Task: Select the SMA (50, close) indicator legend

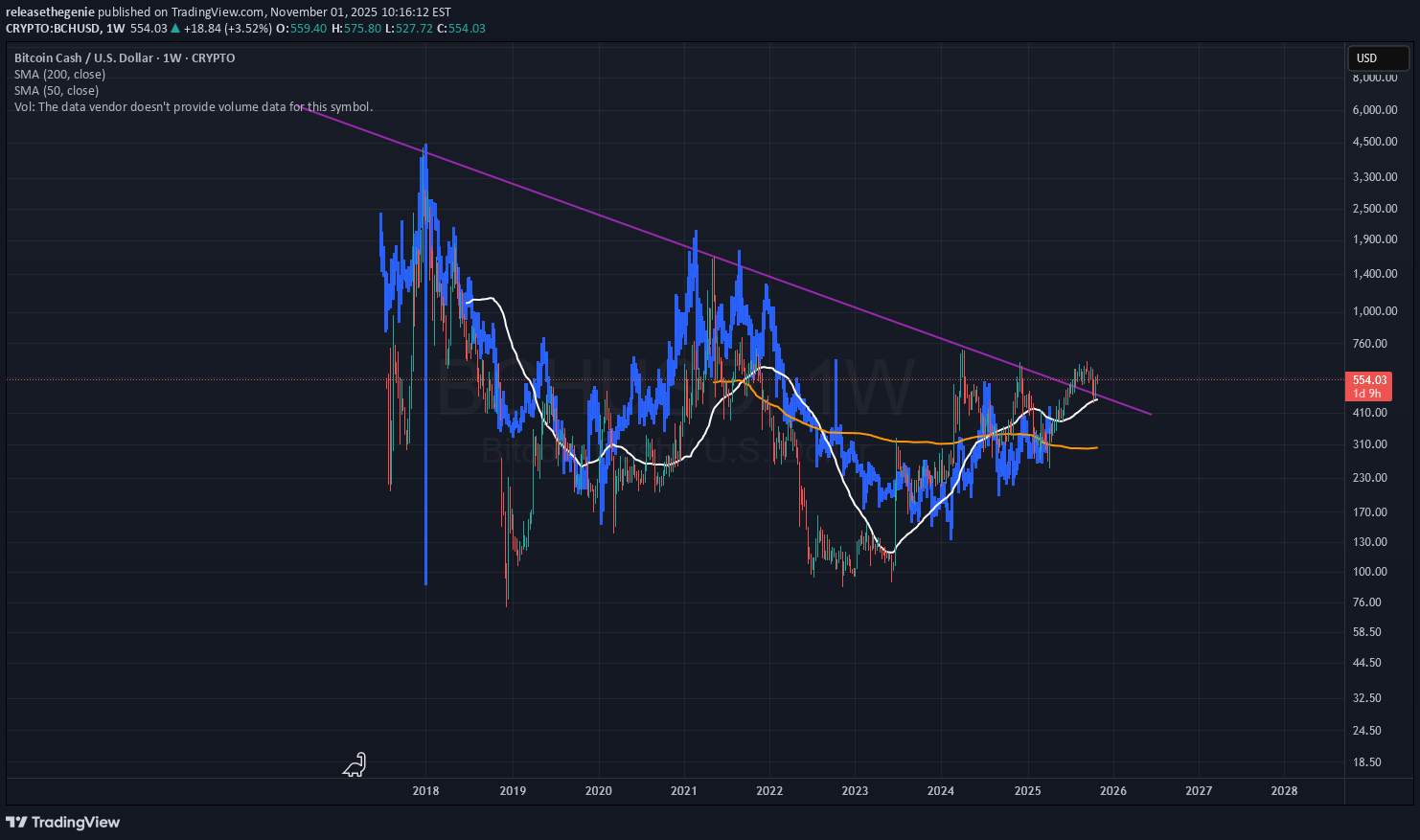Action: 56,91
